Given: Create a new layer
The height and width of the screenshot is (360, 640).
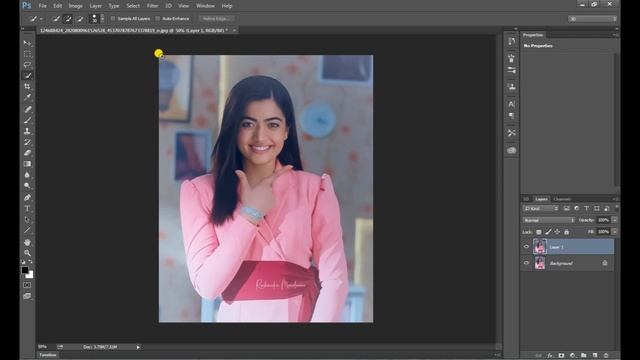Looking at the screenshot, I should (x=595, y=356).
